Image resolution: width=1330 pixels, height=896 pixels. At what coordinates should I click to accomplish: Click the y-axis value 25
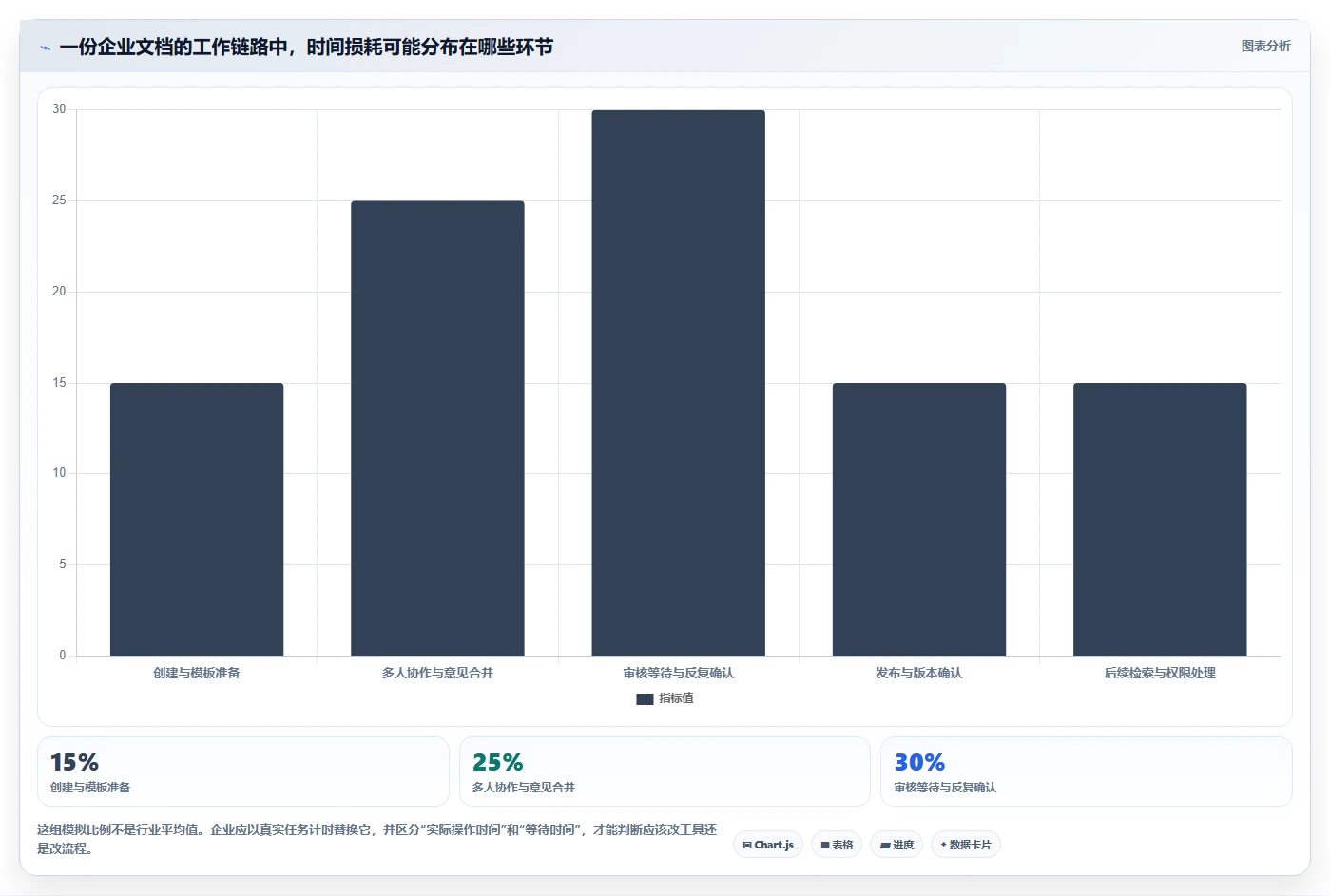click(59, 200)
